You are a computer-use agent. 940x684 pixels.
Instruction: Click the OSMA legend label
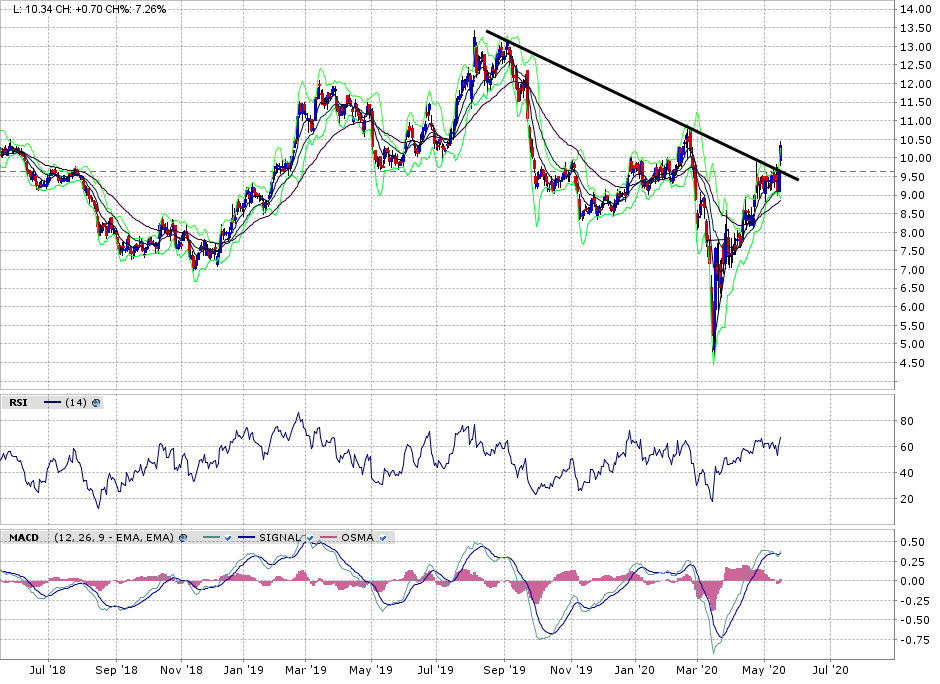(357, 538)
